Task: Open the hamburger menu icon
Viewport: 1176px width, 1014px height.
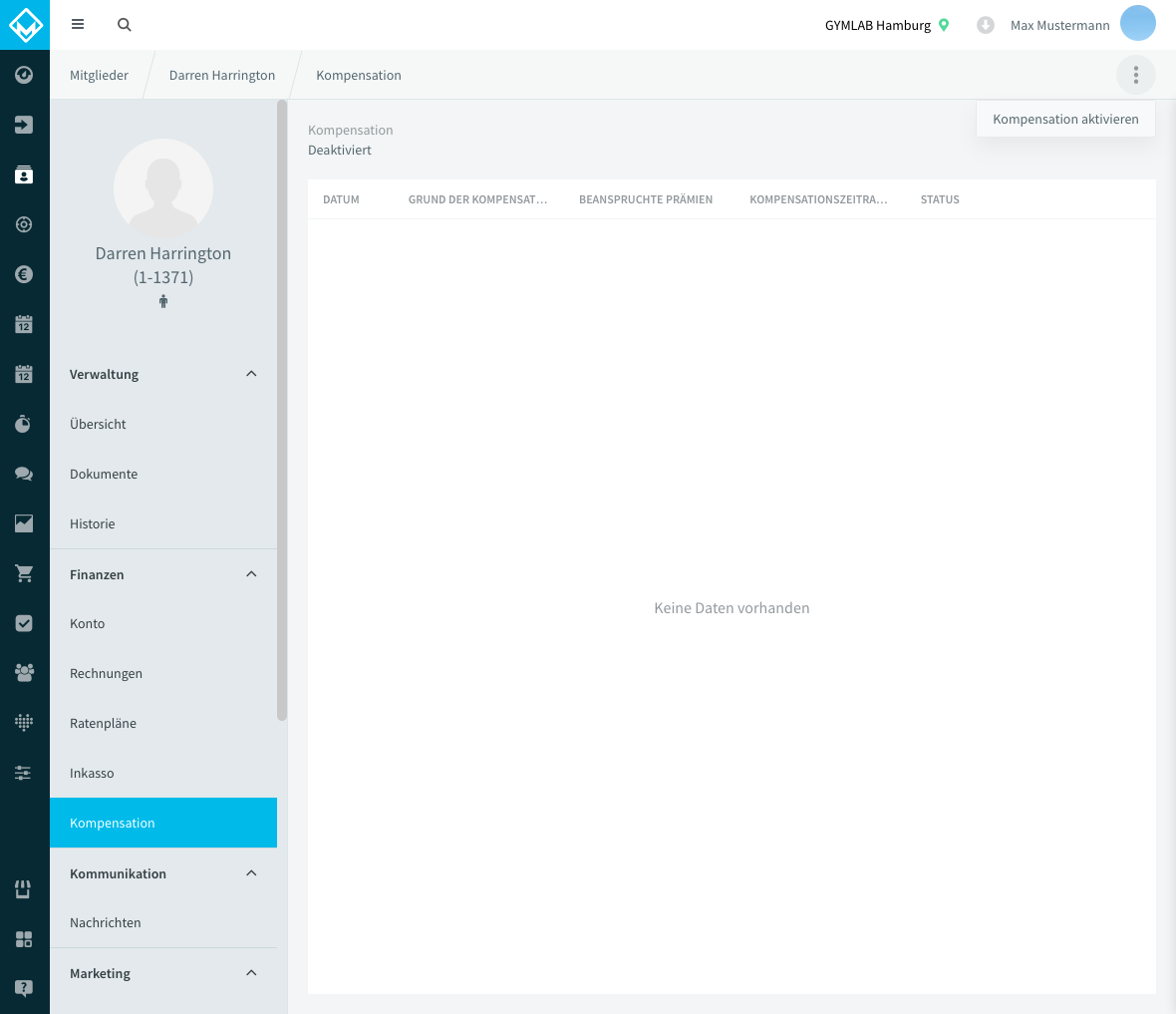Action: coord(78,25)
